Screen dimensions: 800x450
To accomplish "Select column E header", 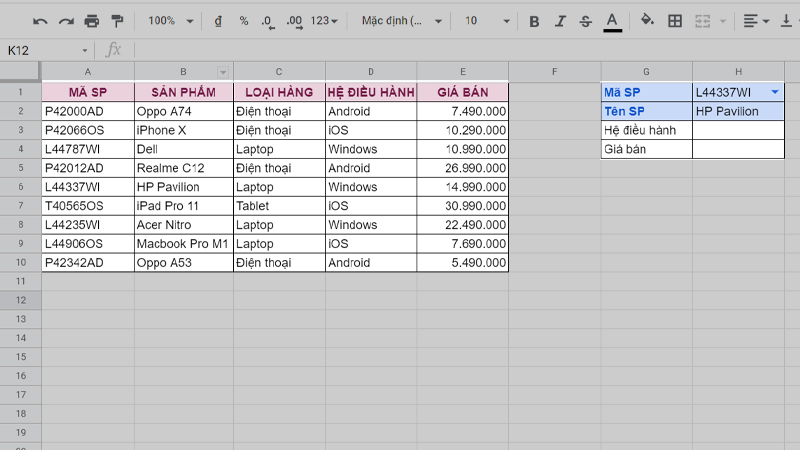I will [463, 72].
